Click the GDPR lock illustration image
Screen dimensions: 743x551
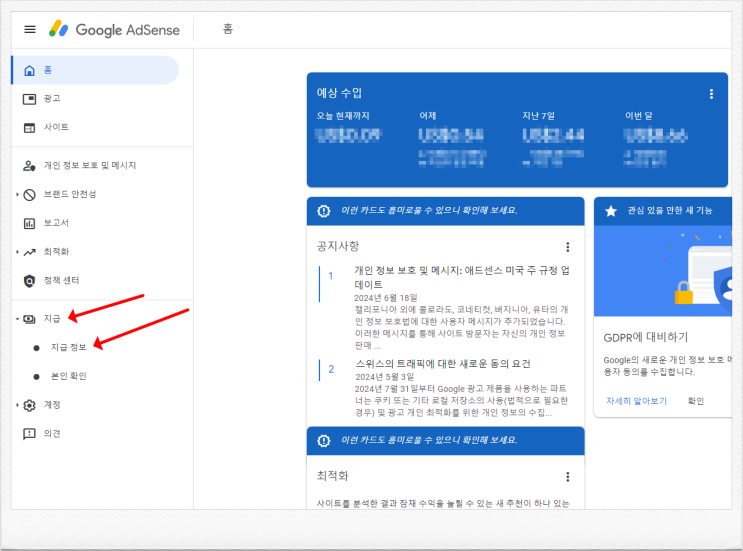(x=662, y=271)
